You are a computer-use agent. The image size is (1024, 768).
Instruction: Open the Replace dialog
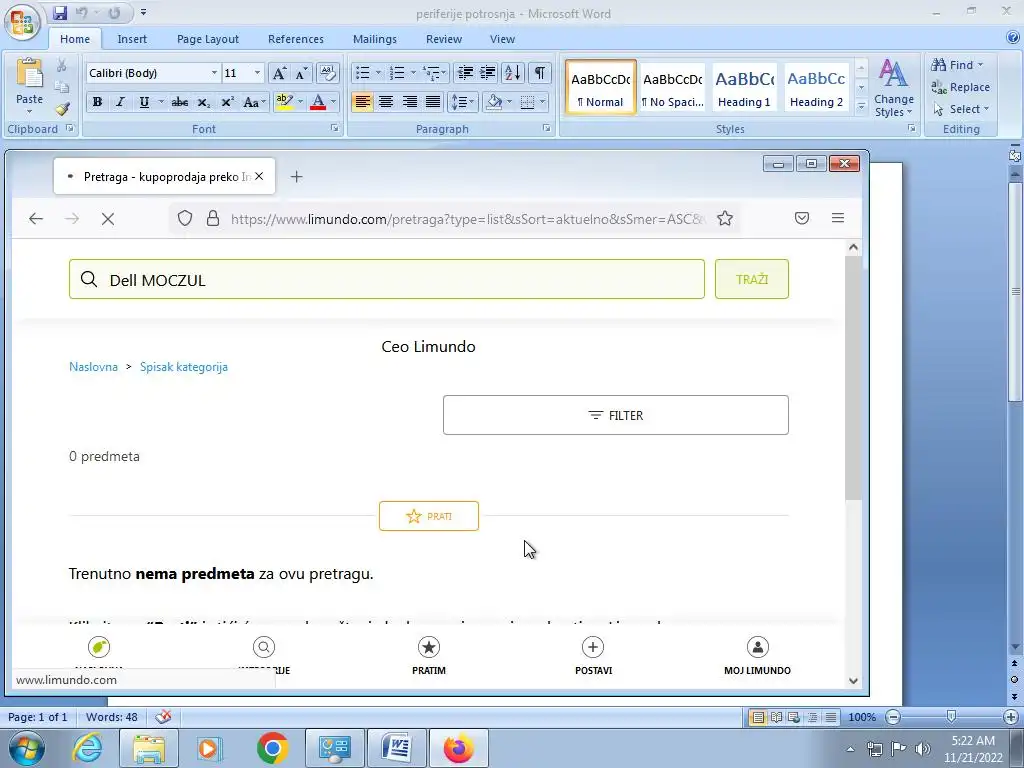pyautogui.click(x=961, y=87)
